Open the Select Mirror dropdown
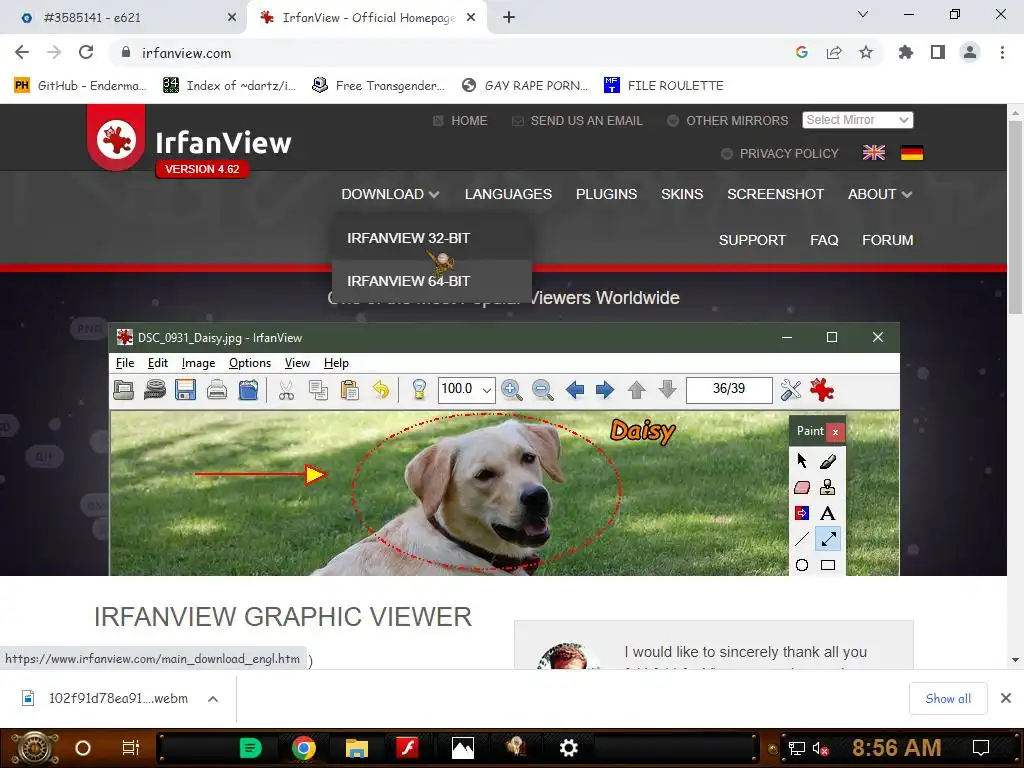 point(857,120)
